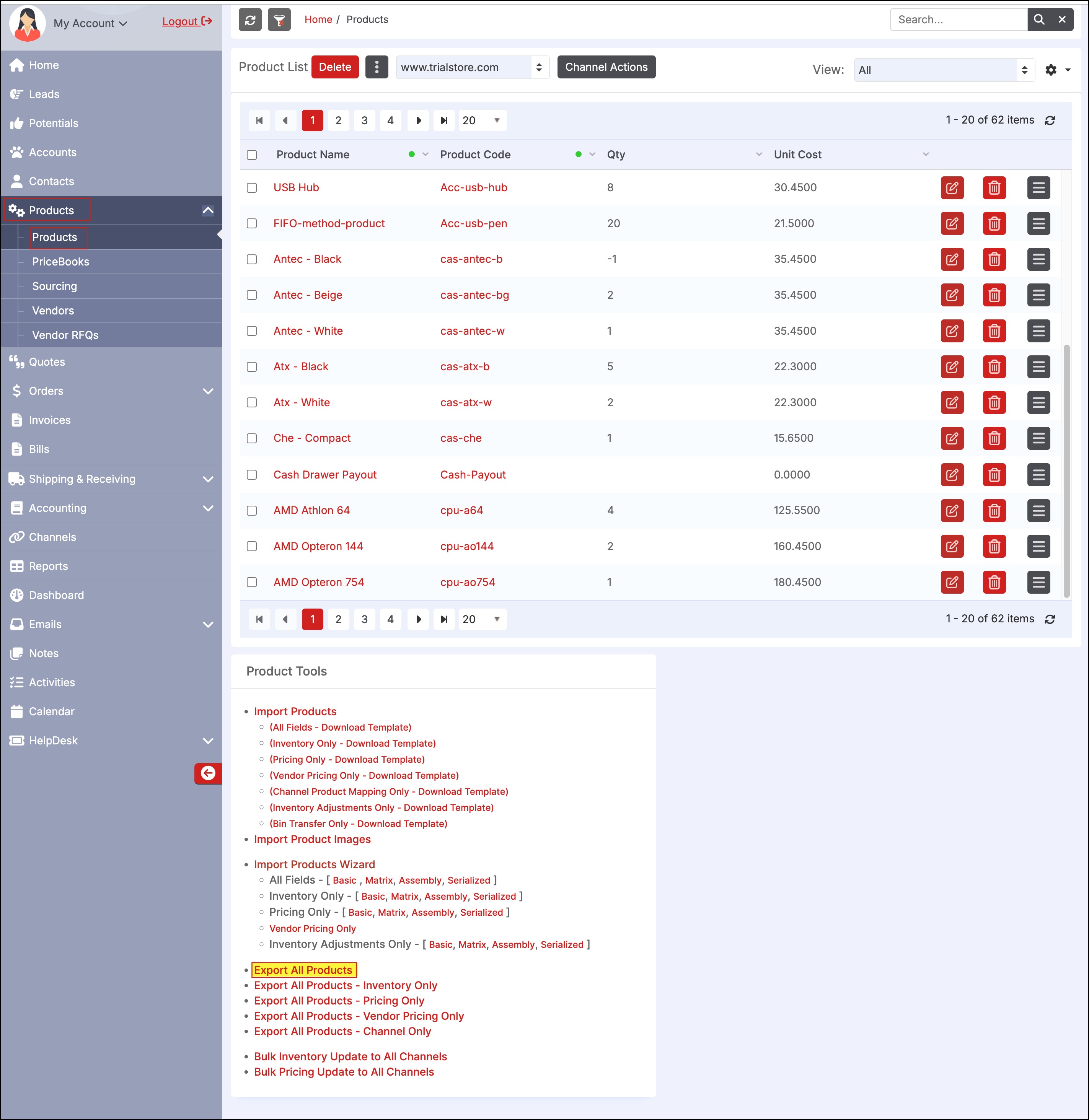The height and width of the screenshot is (1120, 1089).
Task: Open the row menu for Antec - Black
Action: [x=1038, y=260]
